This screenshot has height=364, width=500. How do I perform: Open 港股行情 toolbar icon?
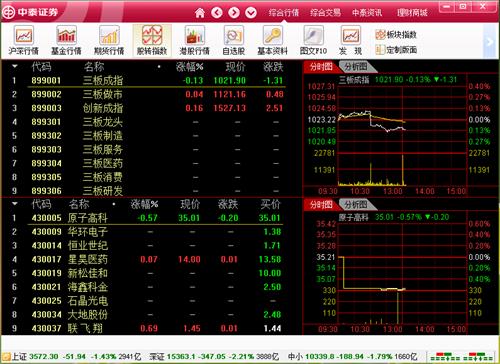point(195,40)
